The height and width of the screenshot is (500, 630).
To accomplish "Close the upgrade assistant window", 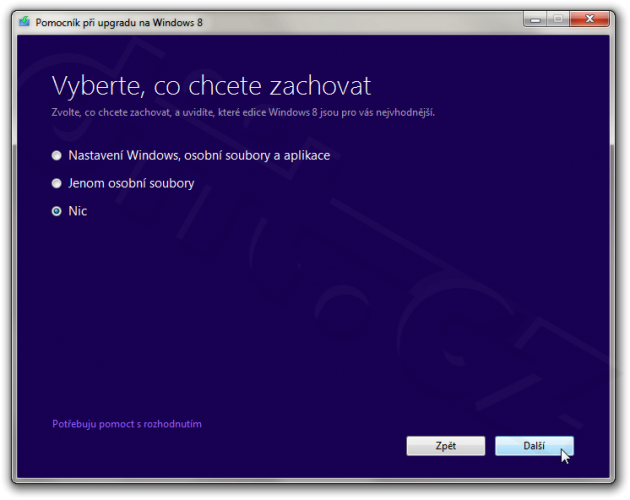I will click(589, 19).
